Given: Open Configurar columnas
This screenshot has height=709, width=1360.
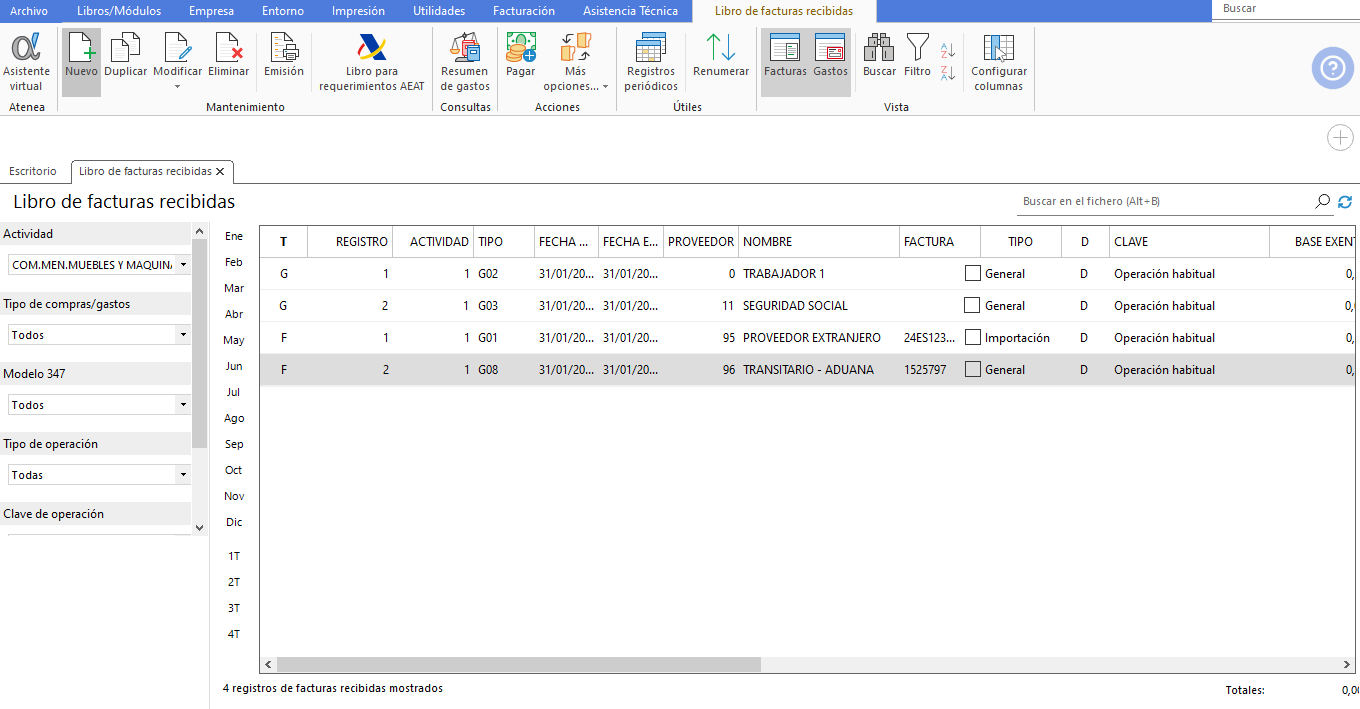Looking at the screenshot, I should 998,62.
